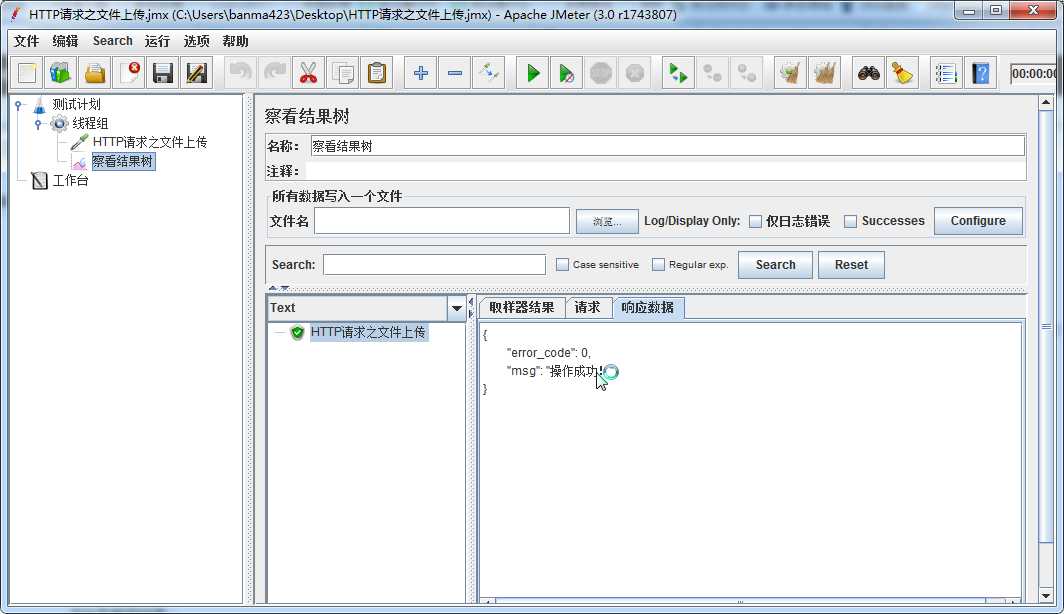Select 线程组 in the tree

tap(90, 123)
